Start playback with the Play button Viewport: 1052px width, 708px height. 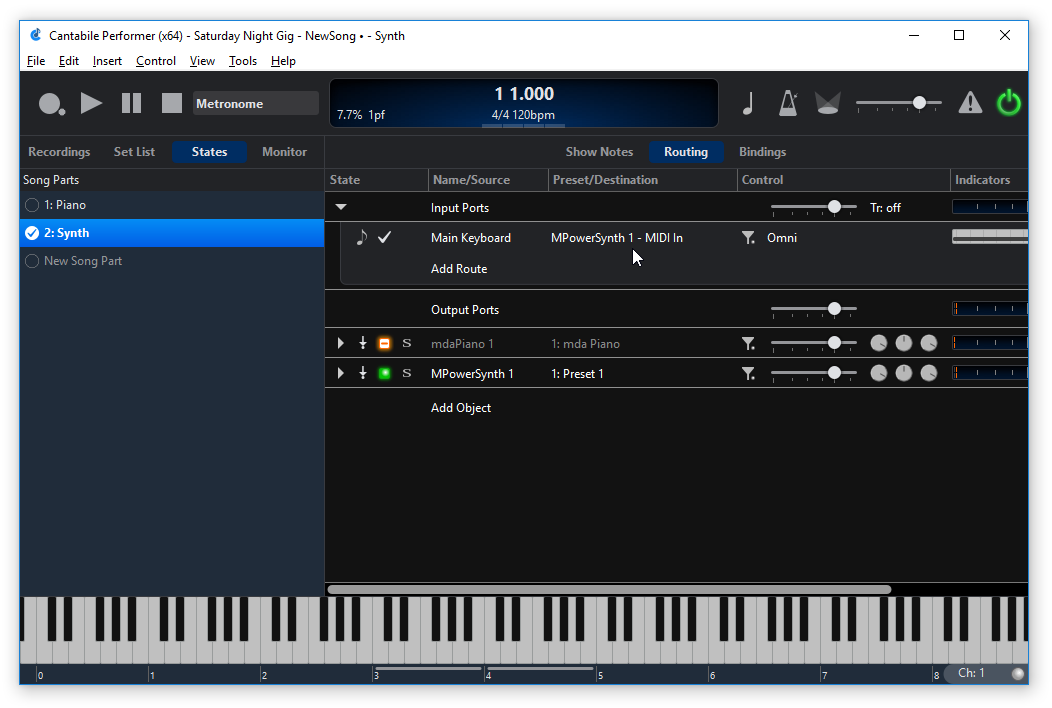(91, 103)
